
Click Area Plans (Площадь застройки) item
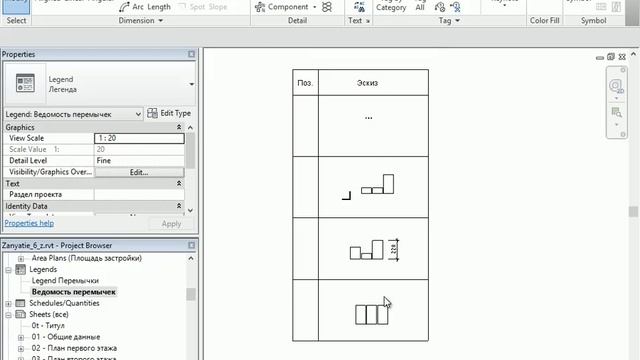(x=87, y=258)
